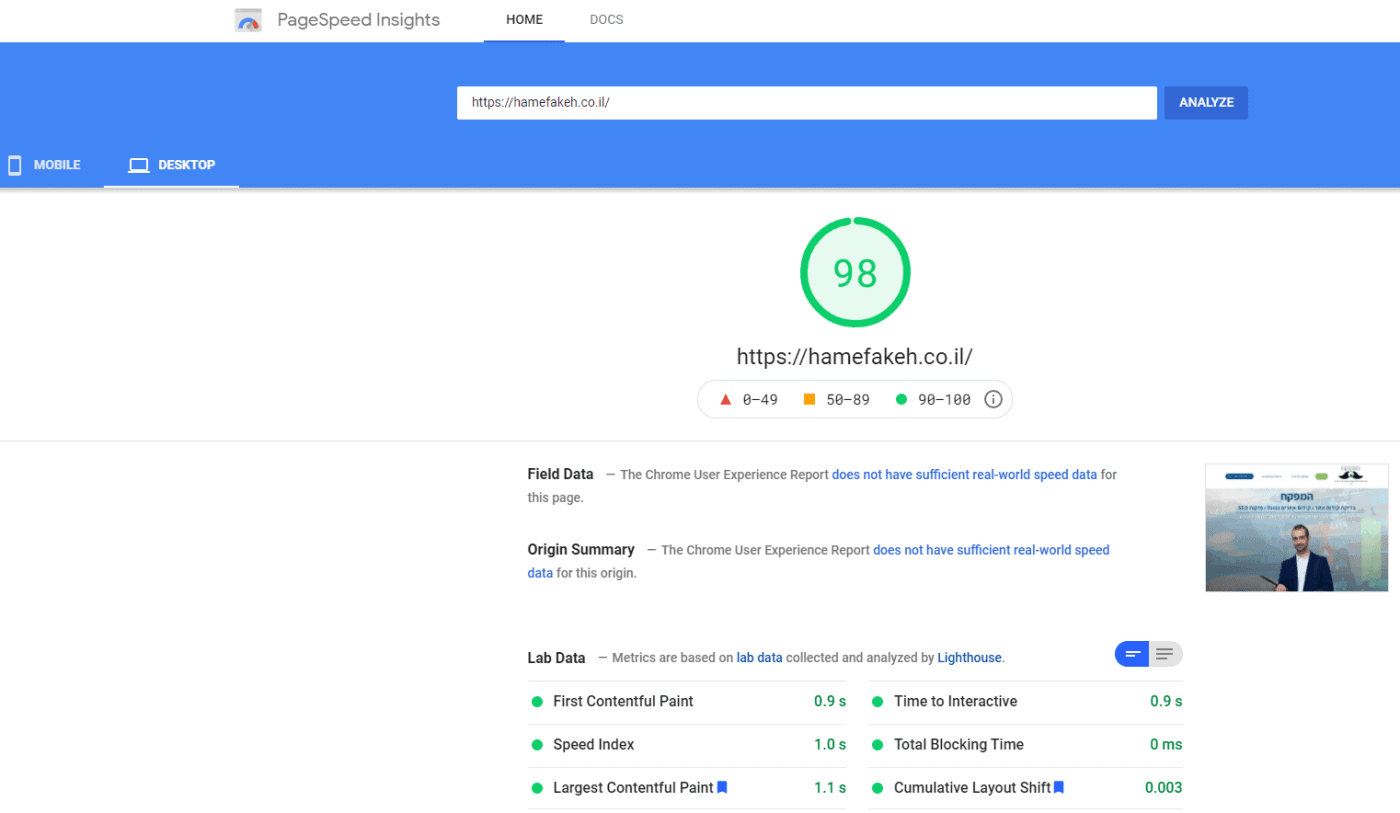Screen dimensions: 1400x813
Task: Expand the Total Blocking Time metric
Action: point(958,744)
